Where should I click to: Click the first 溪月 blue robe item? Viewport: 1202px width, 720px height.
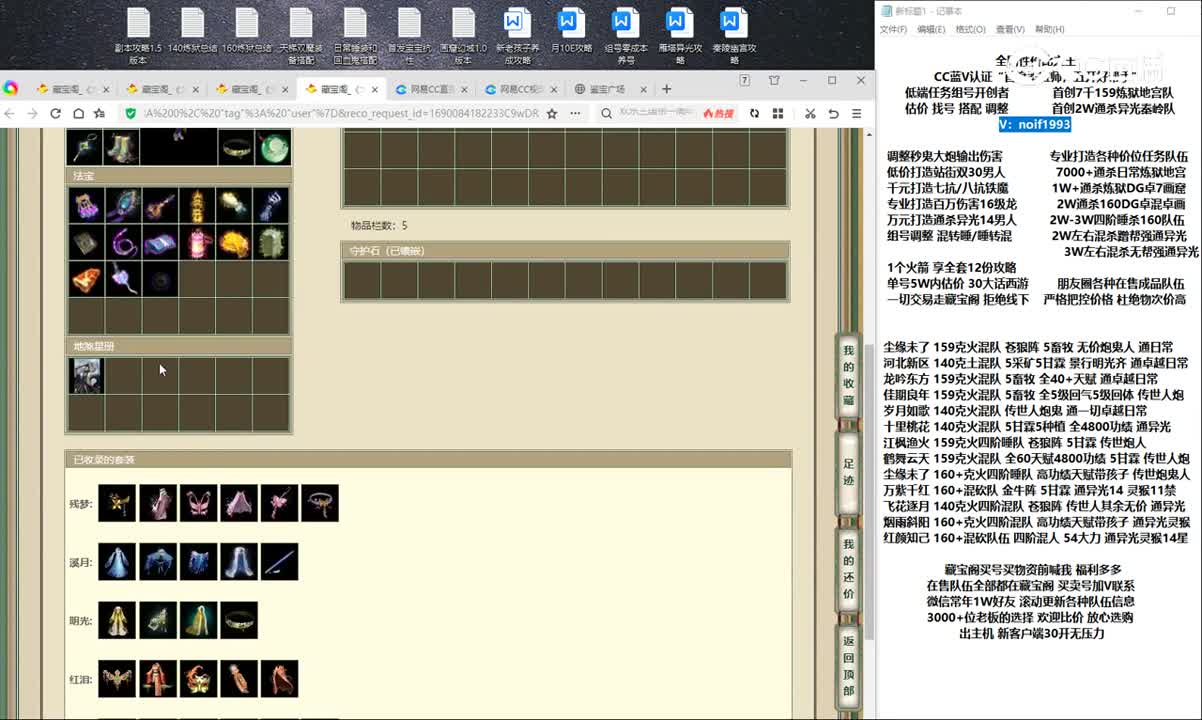(x=117, y=562)
